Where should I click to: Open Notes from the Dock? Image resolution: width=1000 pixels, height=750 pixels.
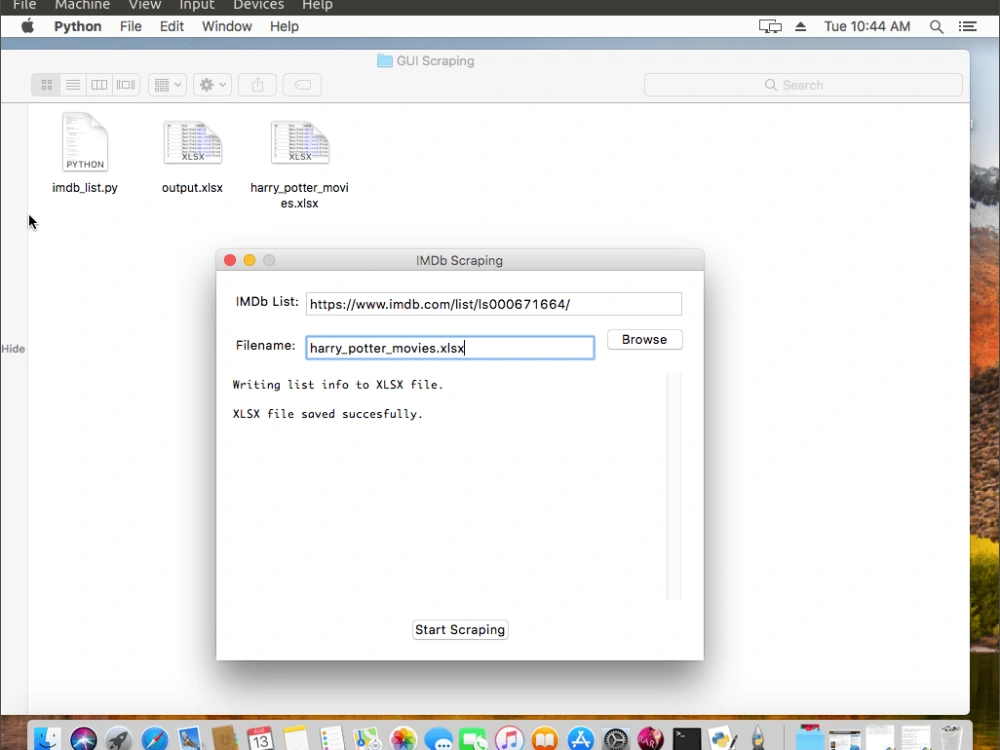point(296,739)
